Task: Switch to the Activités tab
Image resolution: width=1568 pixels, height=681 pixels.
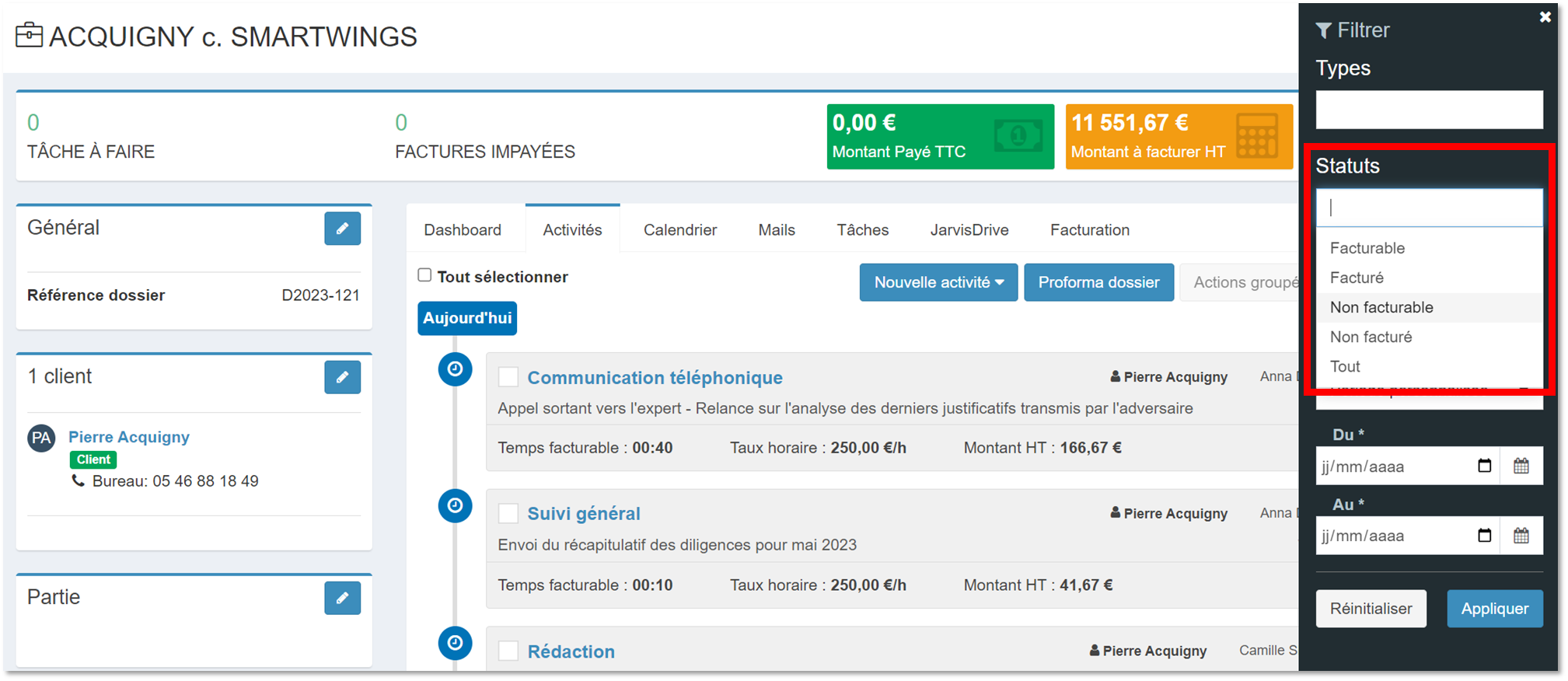Action: coord(572,230)
